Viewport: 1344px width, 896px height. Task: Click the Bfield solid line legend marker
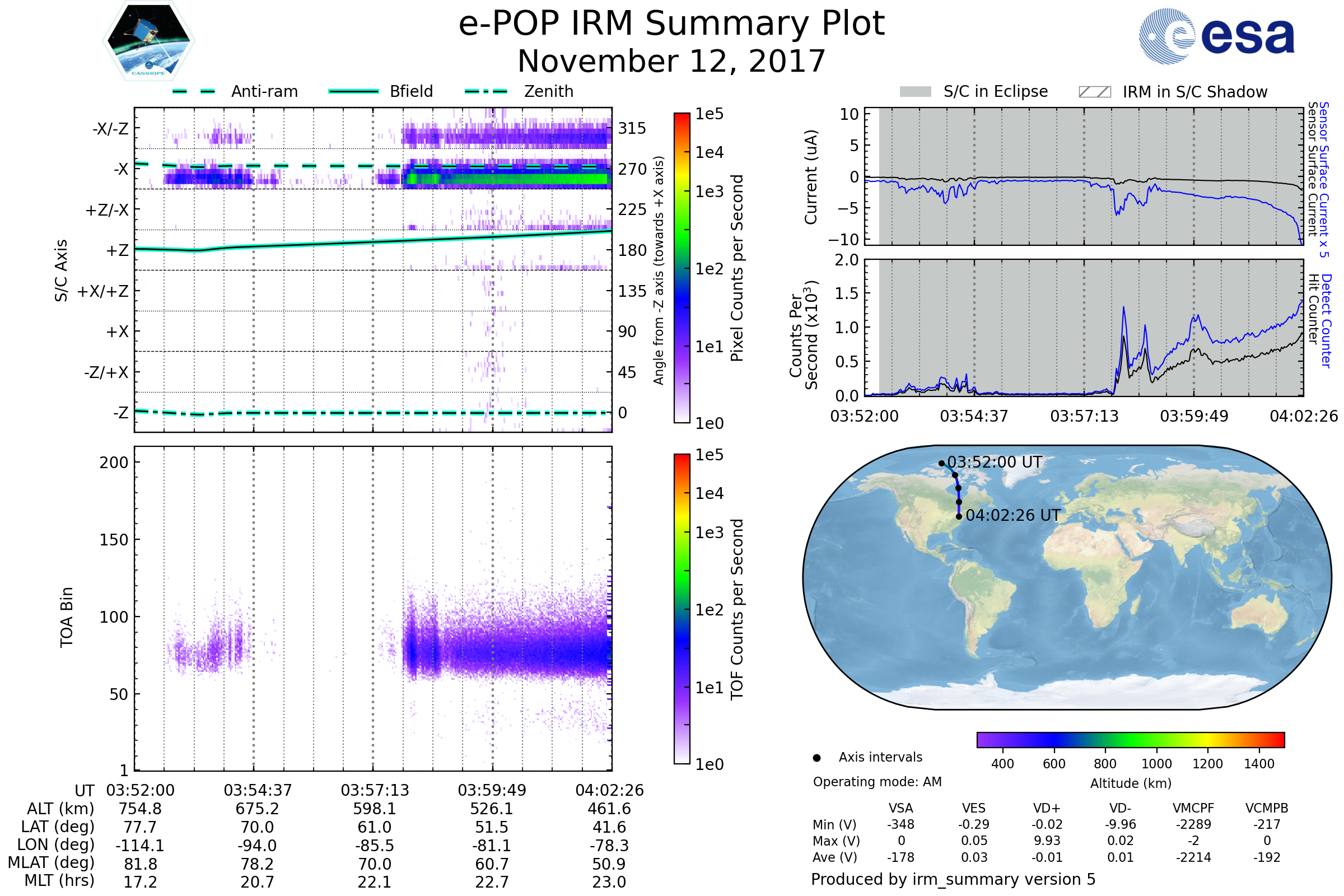click(x=353, y=91)
